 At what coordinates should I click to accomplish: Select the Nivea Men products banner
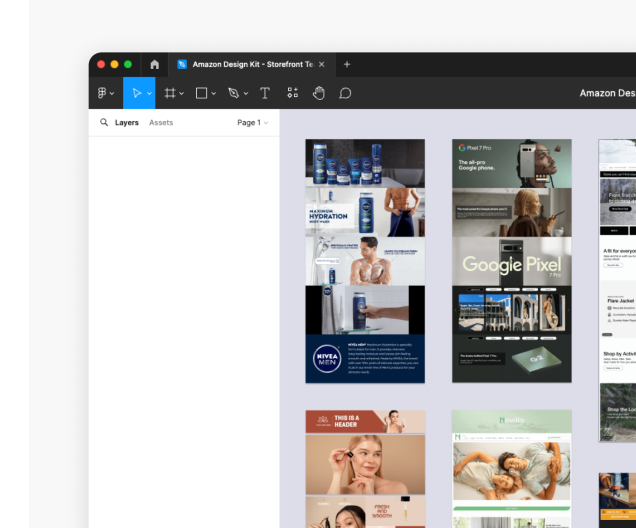click(x=365, y=163)
